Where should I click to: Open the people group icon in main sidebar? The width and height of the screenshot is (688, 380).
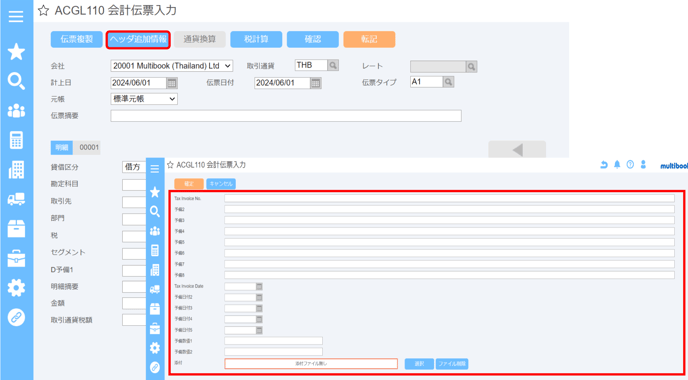pyautogui.click(x=16, y=111)
